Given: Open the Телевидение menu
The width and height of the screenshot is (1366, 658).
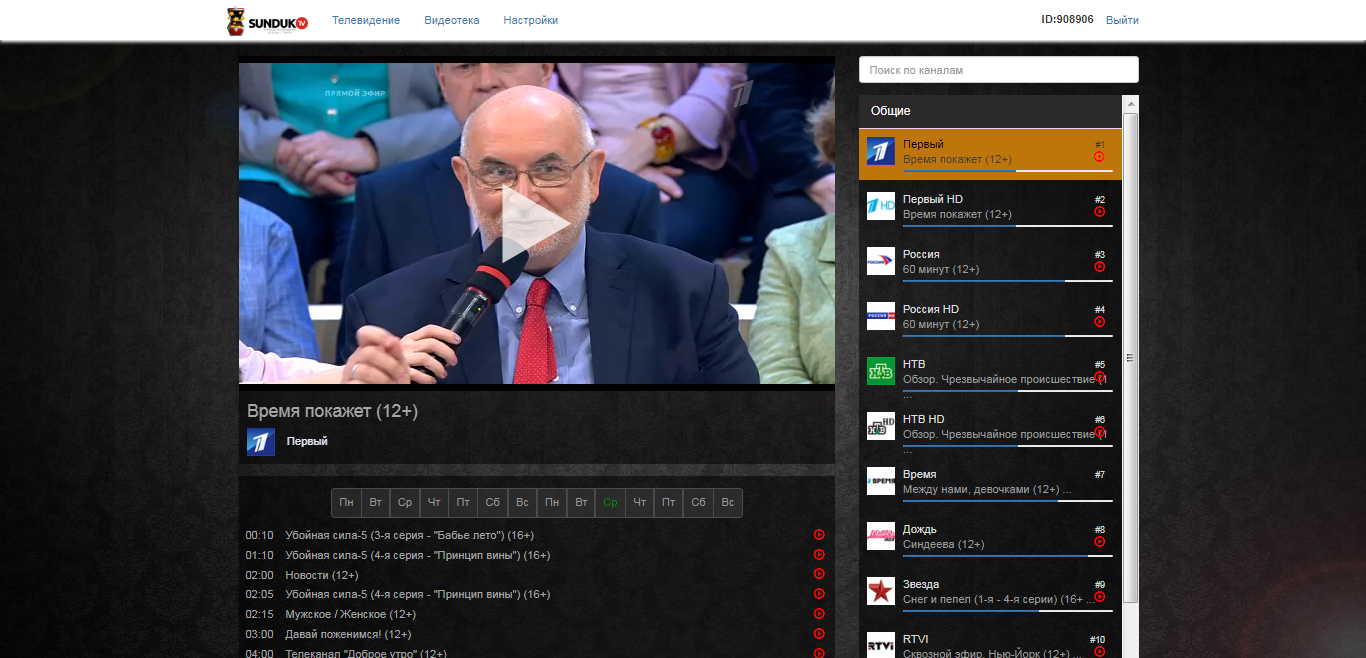Looking at the screenshot, I should (366, 20).
